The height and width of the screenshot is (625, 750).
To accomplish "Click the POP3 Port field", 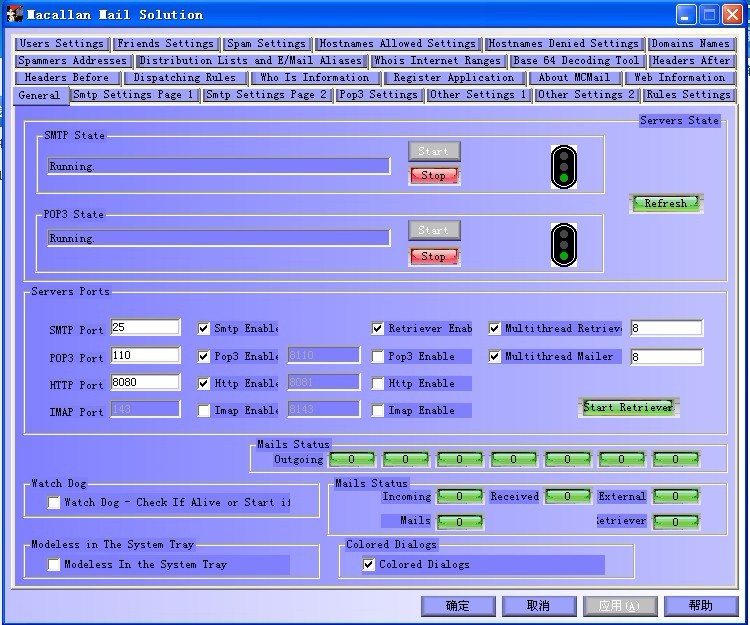I will [145, 355].
